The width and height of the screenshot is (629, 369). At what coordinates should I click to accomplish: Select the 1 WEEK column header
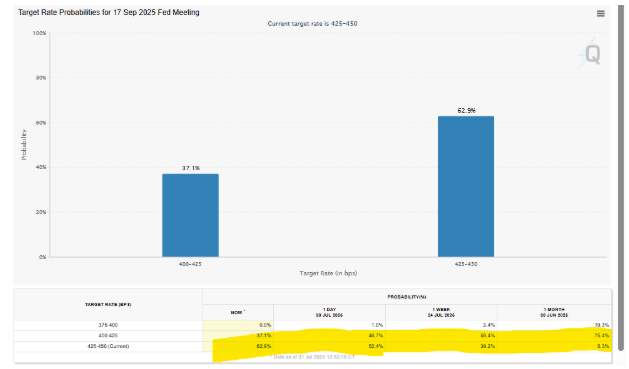(441, 312)
